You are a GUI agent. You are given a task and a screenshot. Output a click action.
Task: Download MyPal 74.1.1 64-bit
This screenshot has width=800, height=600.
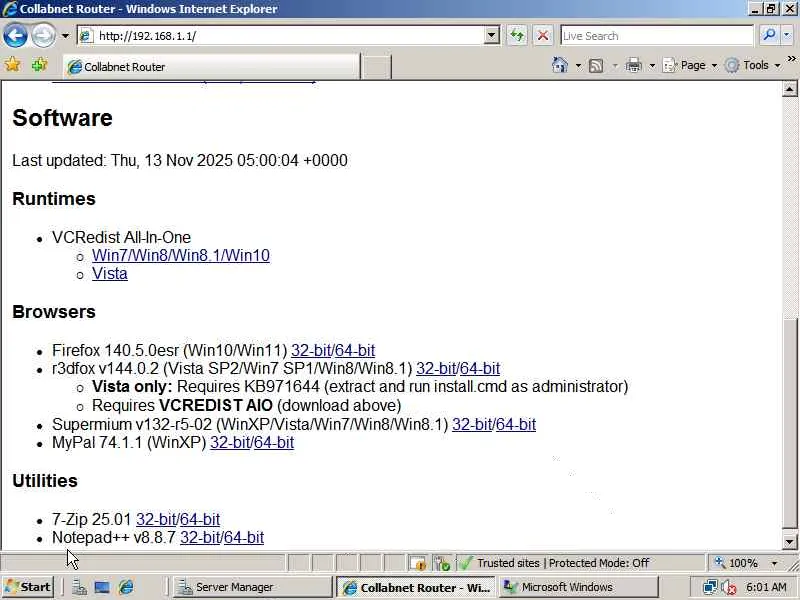pos(273,442)
